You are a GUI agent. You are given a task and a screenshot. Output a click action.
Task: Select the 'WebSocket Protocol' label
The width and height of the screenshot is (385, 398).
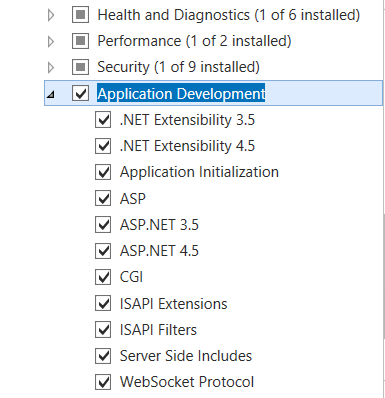pos(187,382)
